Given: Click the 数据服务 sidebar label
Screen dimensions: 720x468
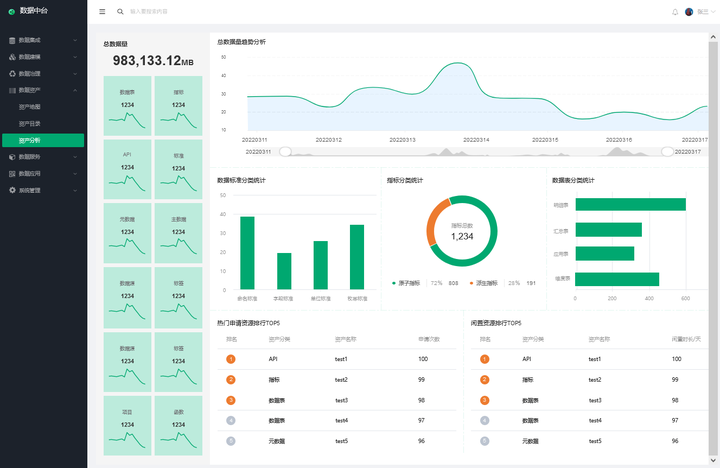Looking at the screenshot, I should coord(29,157).
